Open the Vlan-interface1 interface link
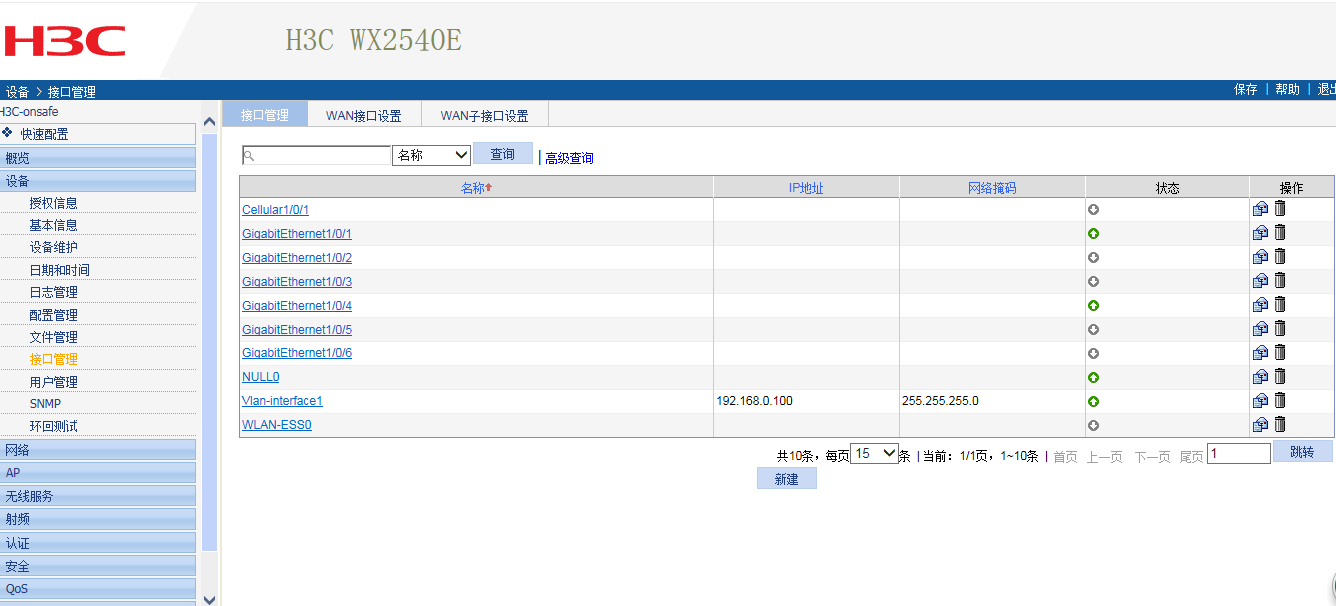 pyautogui.click(x=282, y=401)
